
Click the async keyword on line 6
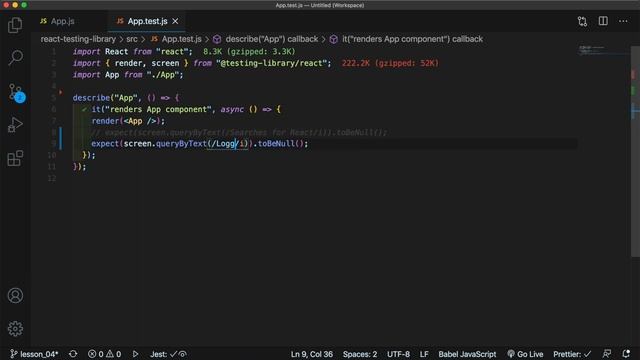point(232,109)
